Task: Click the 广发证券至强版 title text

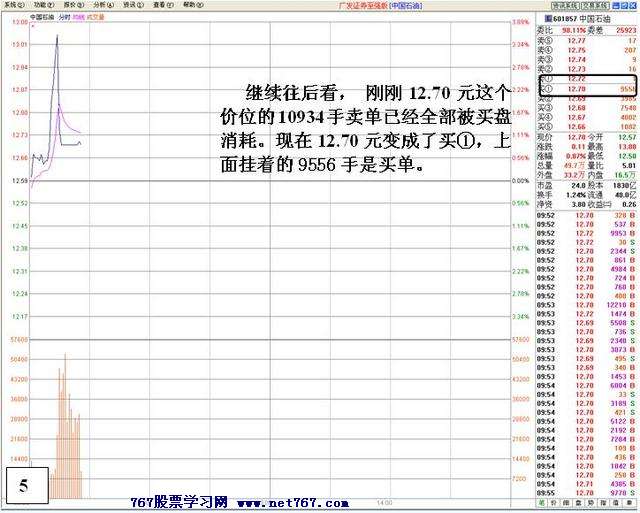Action: (363, 6)
